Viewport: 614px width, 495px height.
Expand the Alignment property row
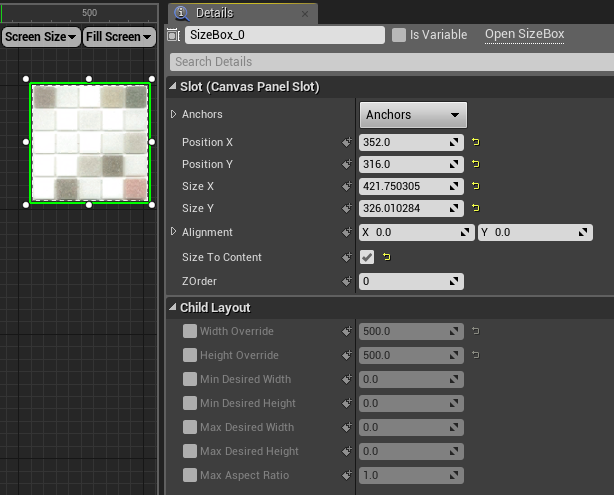click(173, 232)
